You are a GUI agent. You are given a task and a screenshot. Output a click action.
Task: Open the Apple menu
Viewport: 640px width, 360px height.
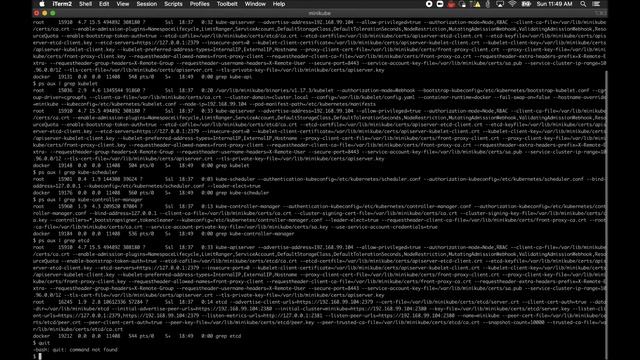[x=42, y=4]
